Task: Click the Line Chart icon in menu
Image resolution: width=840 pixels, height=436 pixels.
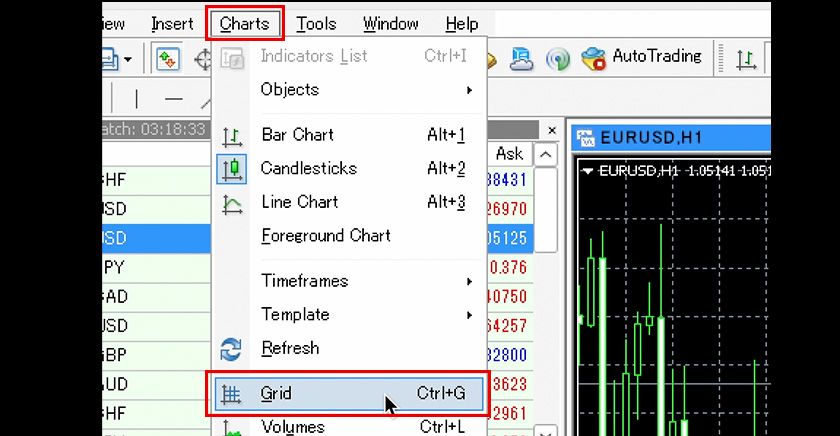Action: pos(232,204)
